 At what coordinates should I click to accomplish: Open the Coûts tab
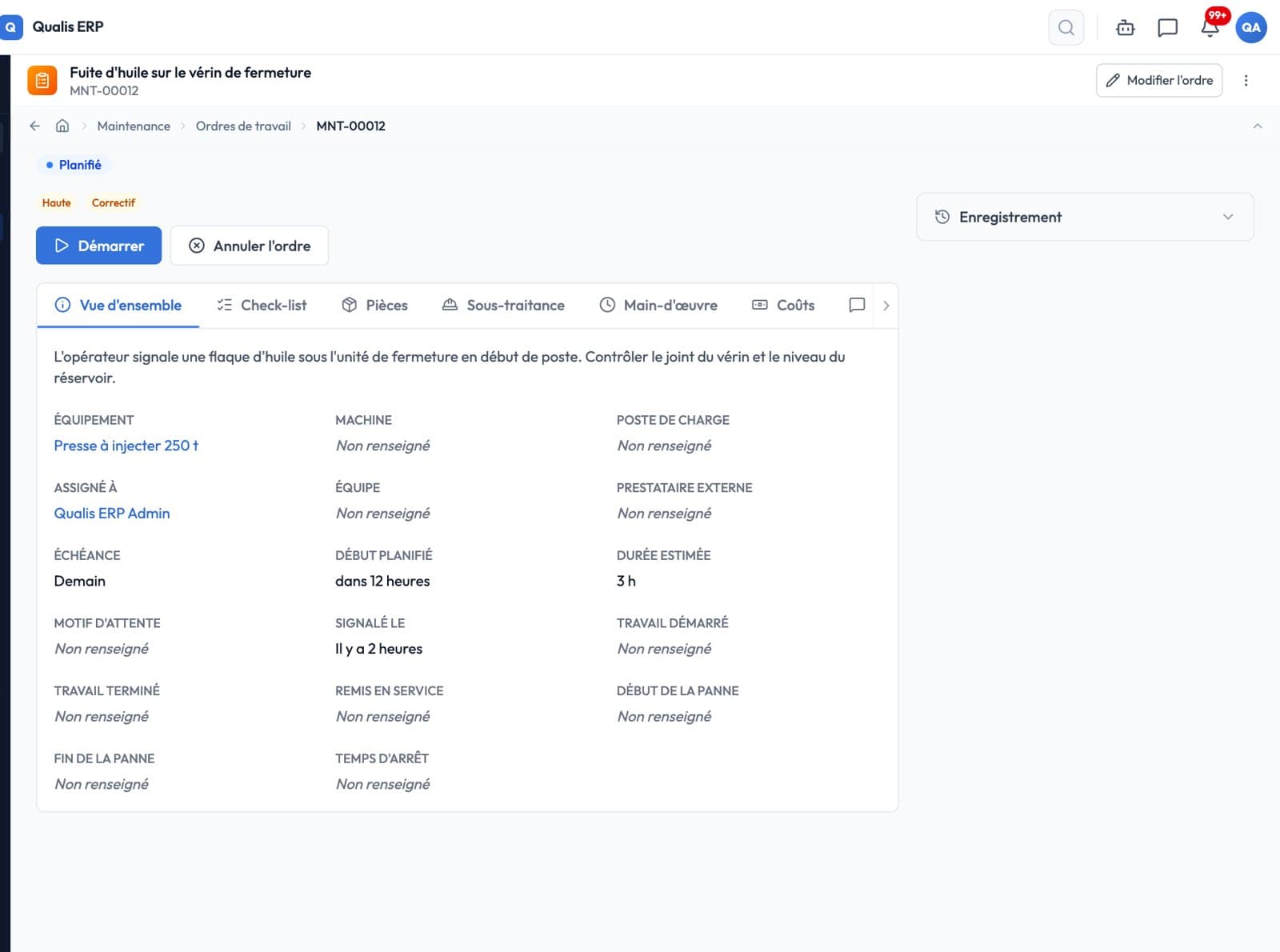783,306
